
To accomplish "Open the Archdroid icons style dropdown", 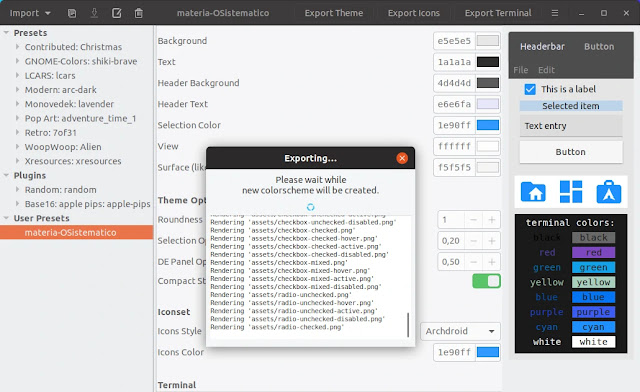I will tap(460, 331).
